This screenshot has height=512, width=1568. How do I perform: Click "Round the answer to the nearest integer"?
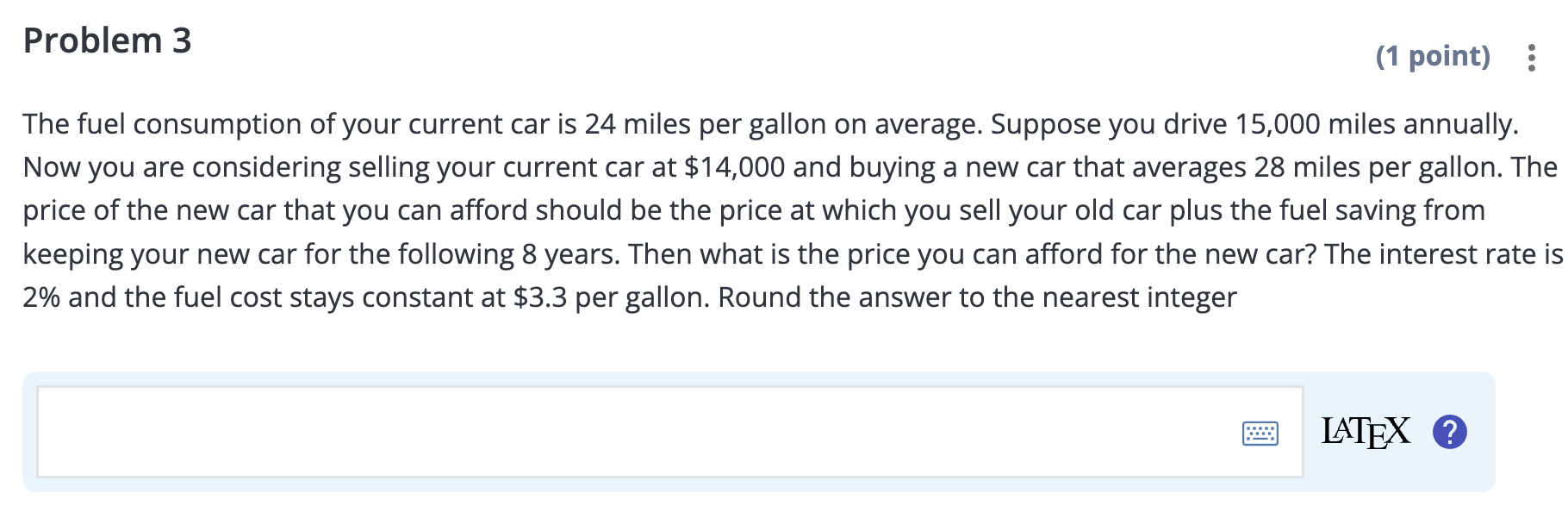click(977, 297)
